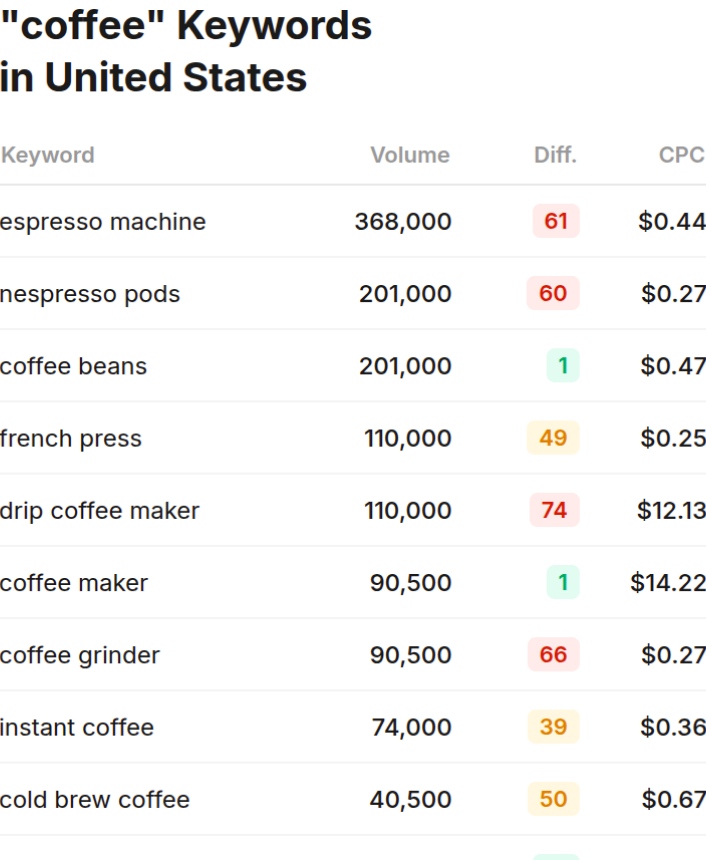The width and height of the screenshot is (706, 860).
Task: Select the coffee beans keyword
Action: tap(74, 366)
